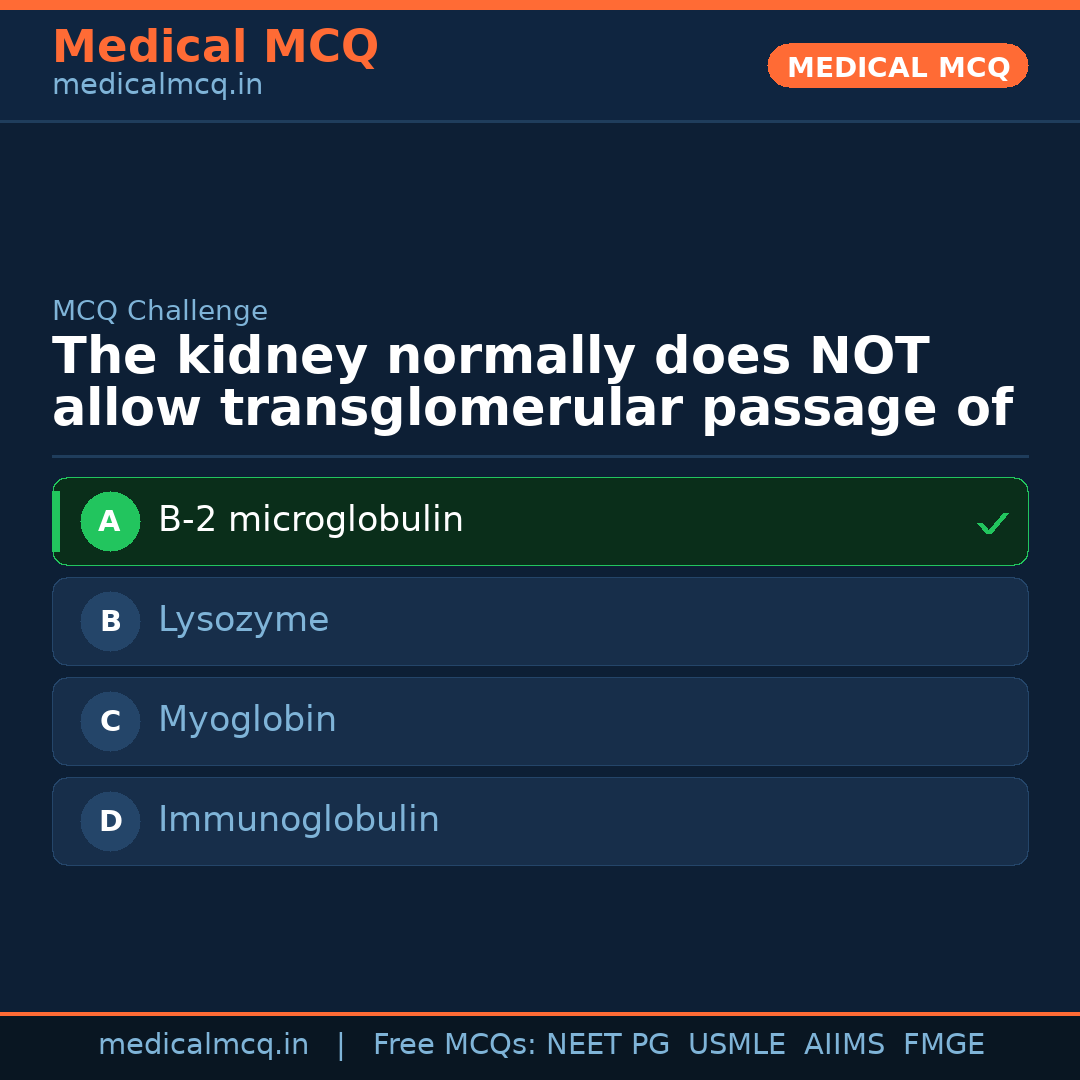Pick the Myoglobin answer text
This screenshot has height=1080, width=1080.
point(247,720)
